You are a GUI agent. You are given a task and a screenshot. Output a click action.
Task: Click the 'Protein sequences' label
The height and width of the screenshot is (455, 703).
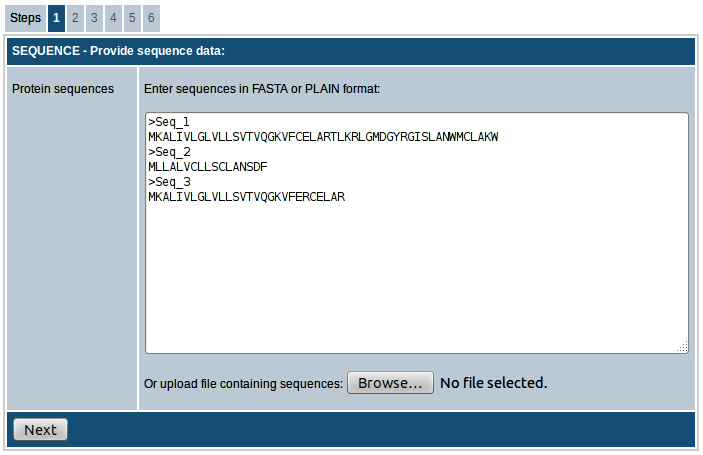coord(63,89)
